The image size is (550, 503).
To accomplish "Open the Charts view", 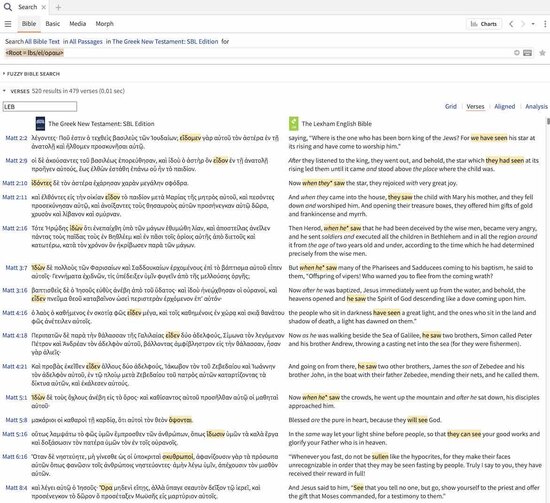I will 484,24.
